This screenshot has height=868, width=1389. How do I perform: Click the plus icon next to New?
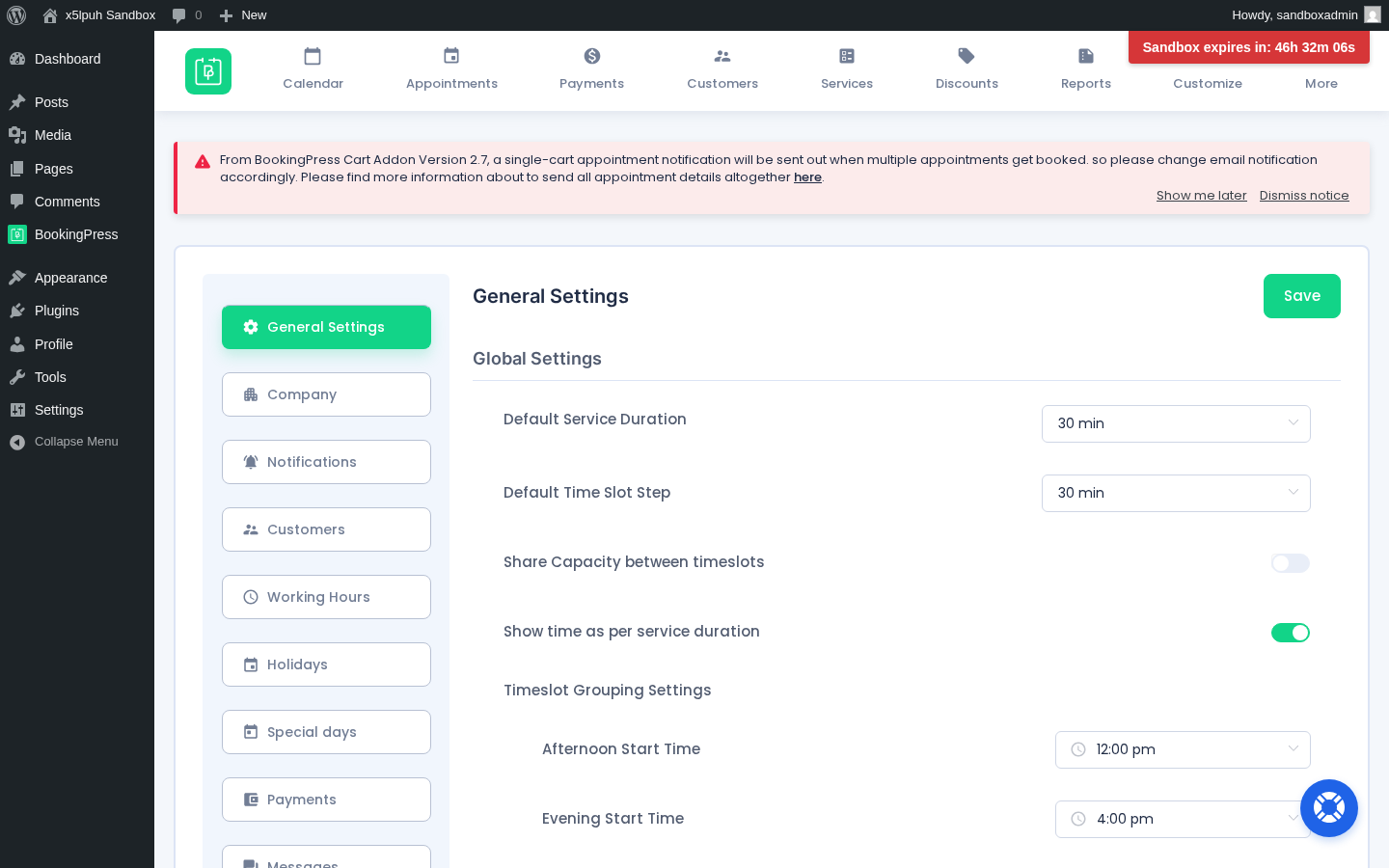click(226, 15)
